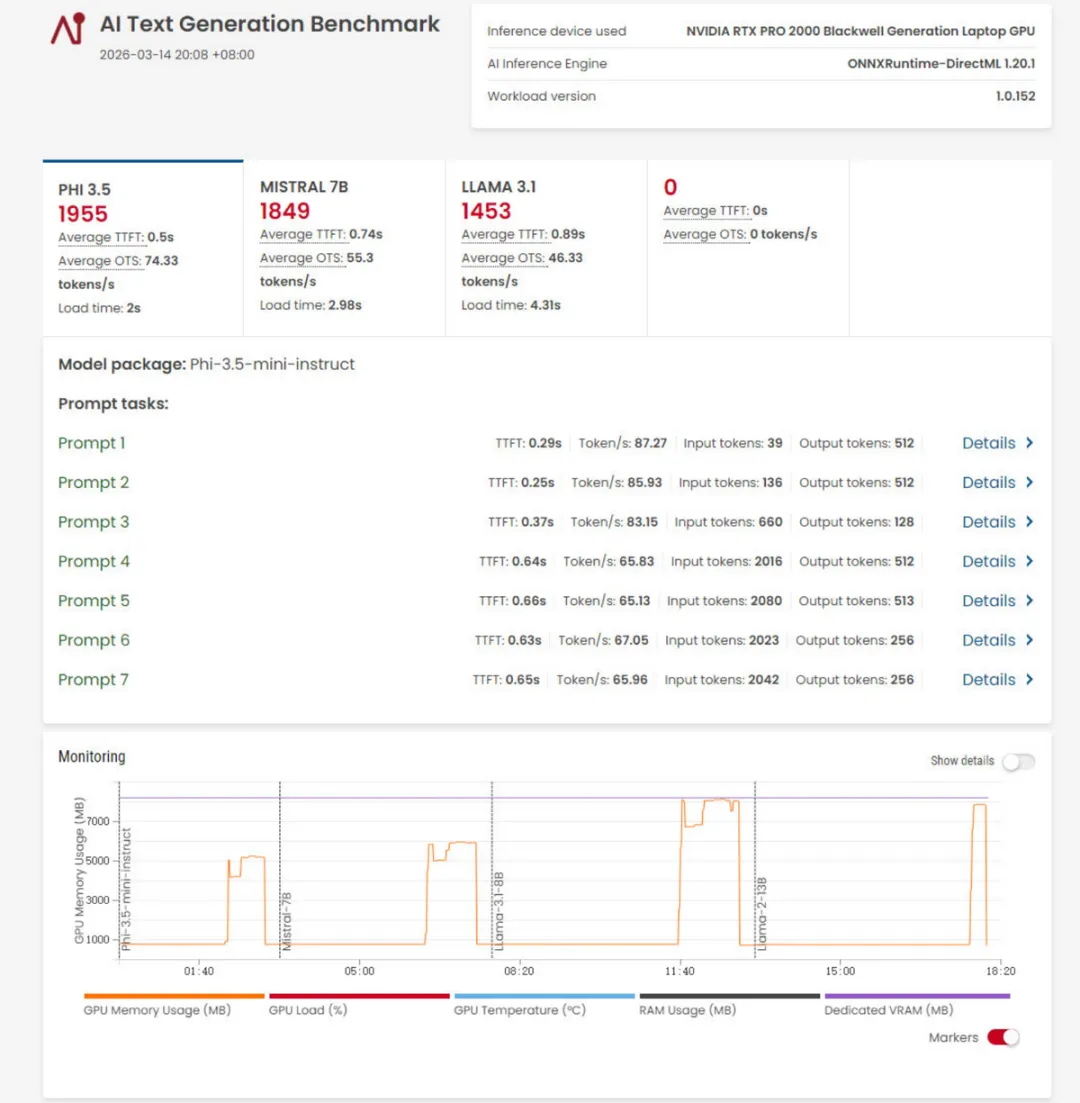1080x1103 pixels.
Task: Open Details link for Prompt 2
Action: [988, 483]
